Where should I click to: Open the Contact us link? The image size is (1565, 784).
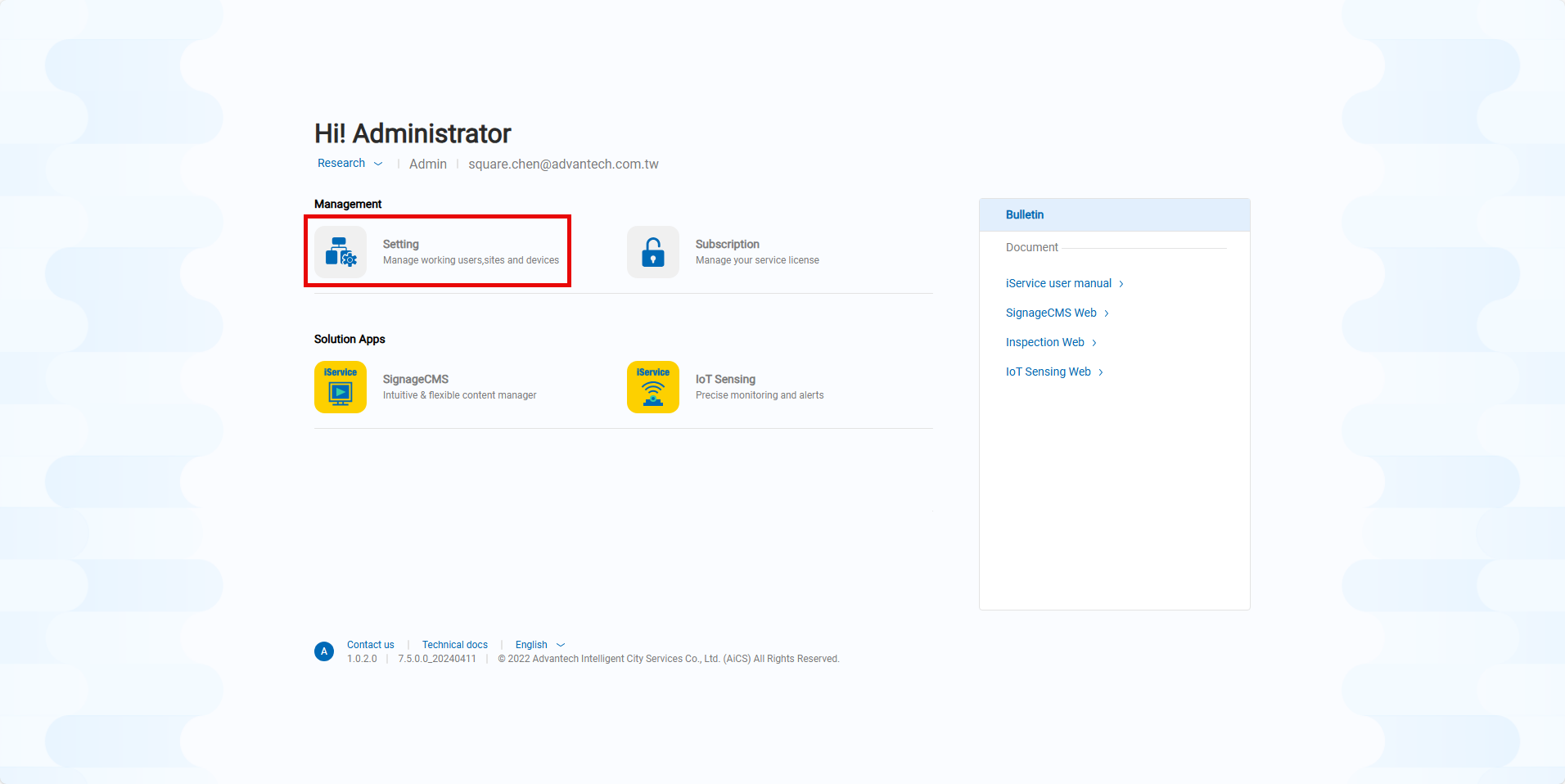pyautogui.click(x=370, y=645)
